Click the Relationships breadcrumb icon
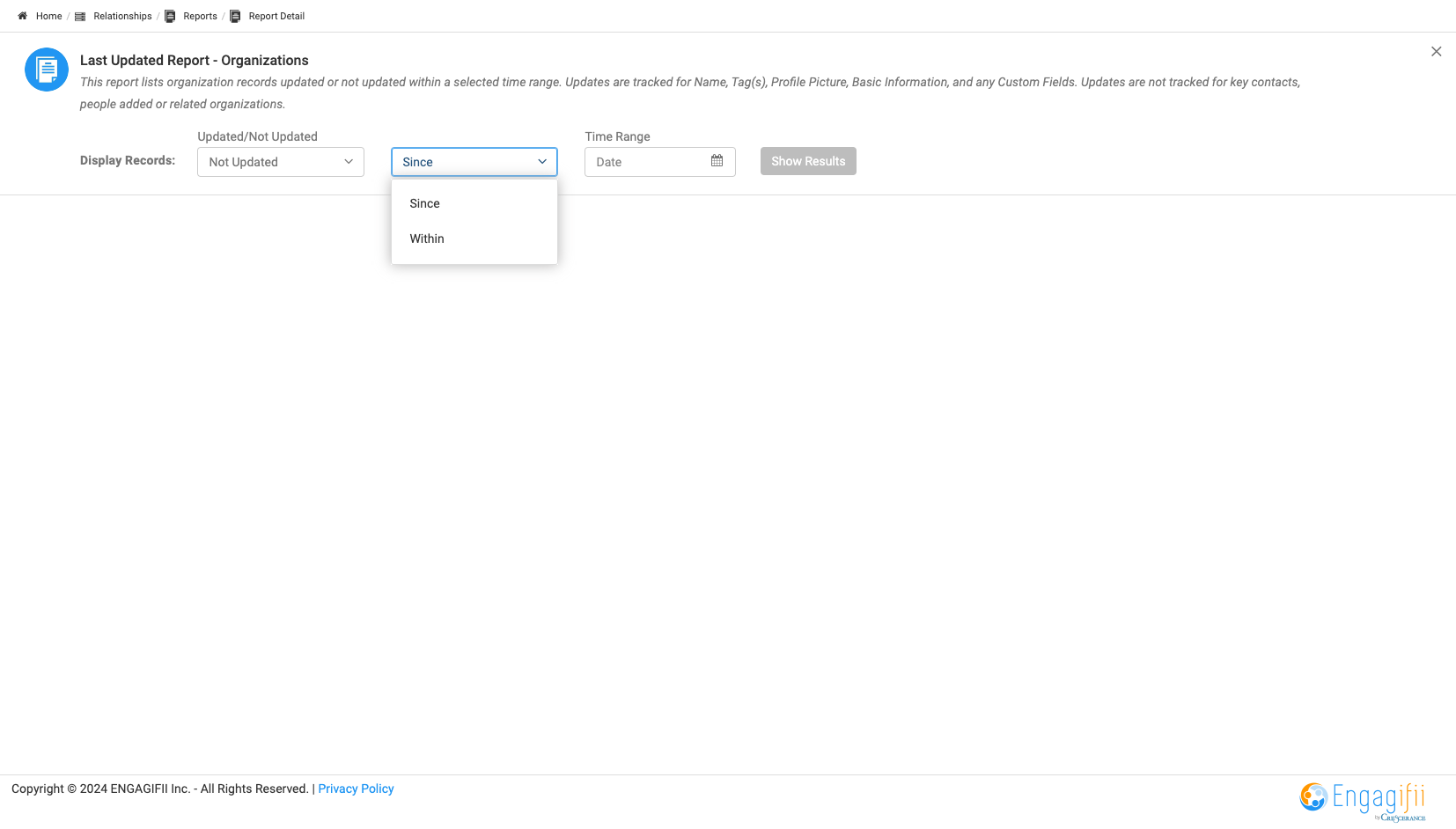 coord(80,16)
